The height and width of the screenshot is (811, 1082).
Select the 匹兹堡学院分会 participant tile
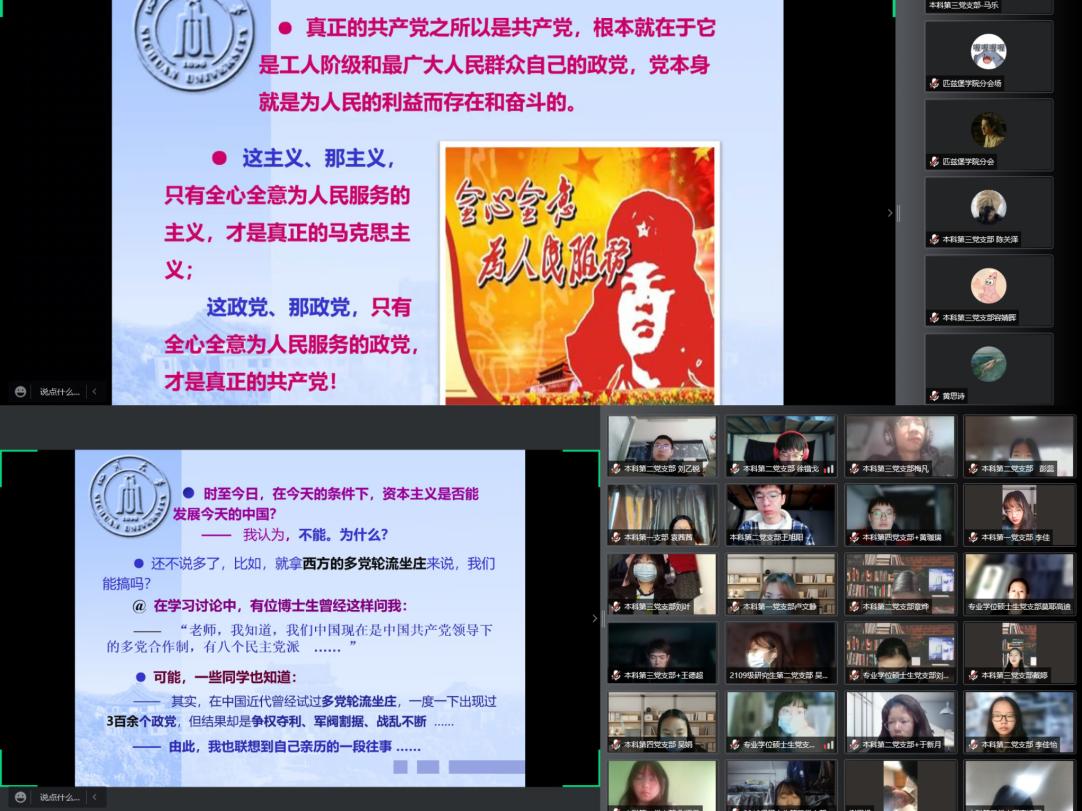(988, 134)
